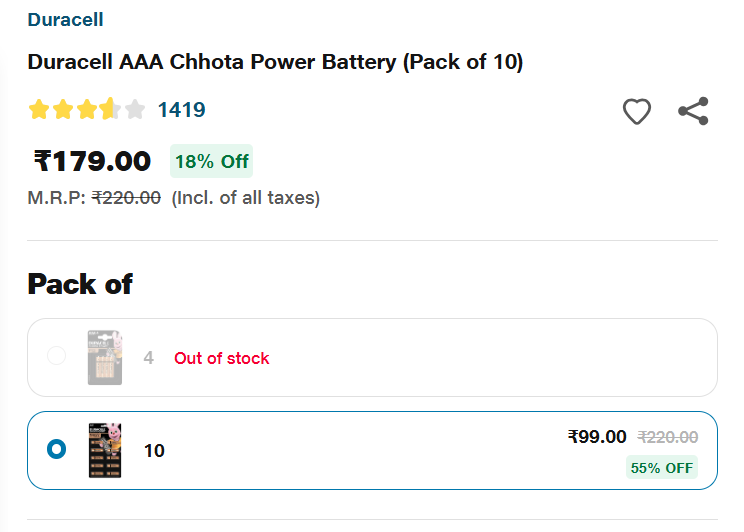Click the product title text

(x=275, y=62)
